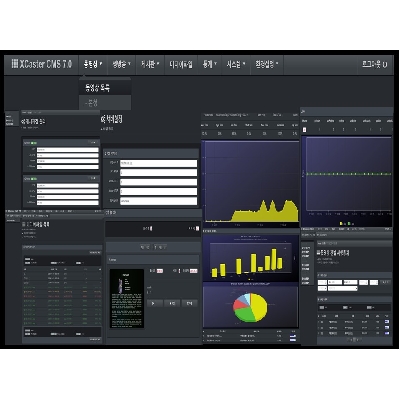Click the search button in the right search form

tap(385, 282)
